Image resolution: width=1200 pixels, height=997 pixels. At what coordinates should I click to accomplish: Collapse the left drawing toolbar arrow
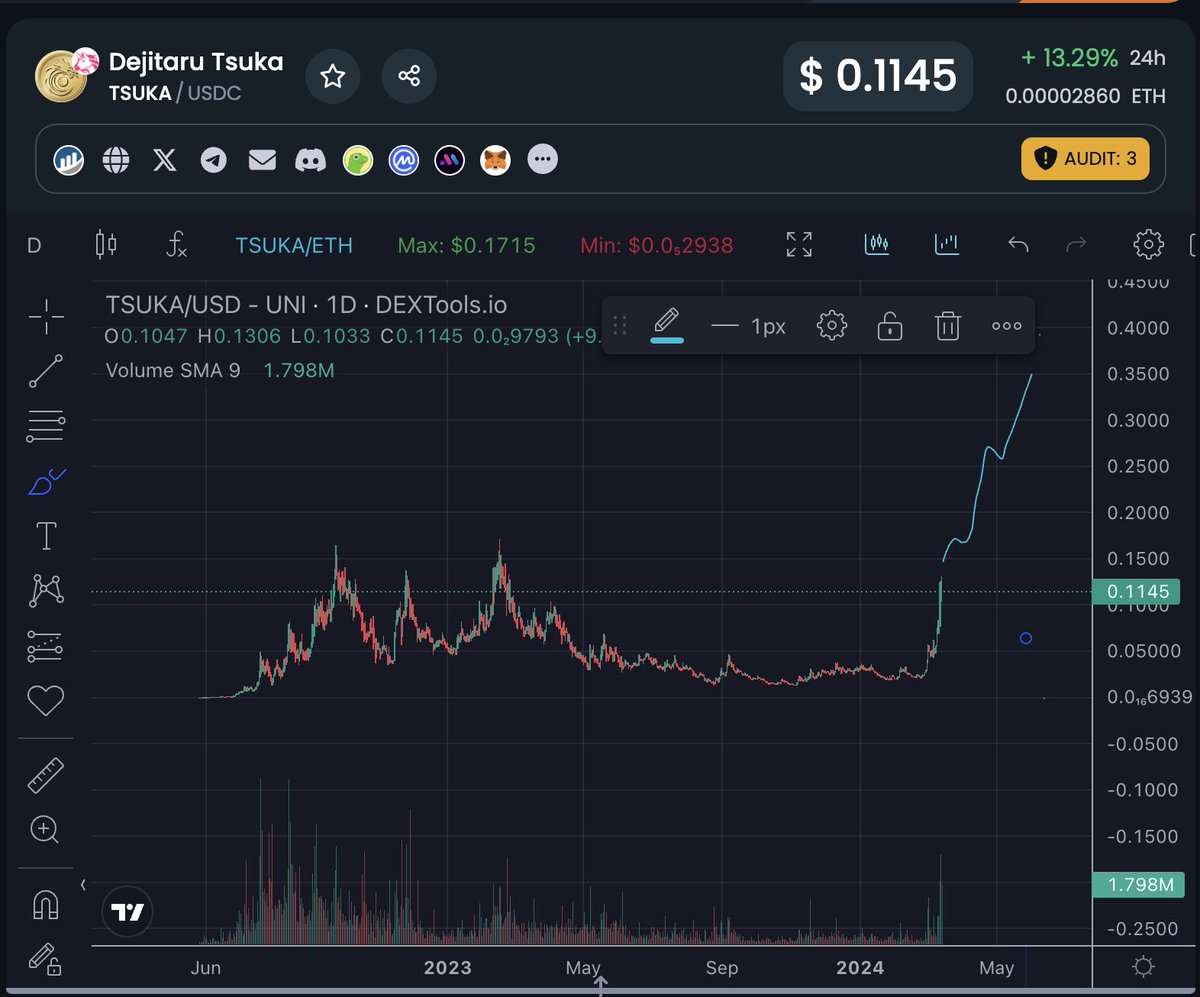tap(84, 884)
